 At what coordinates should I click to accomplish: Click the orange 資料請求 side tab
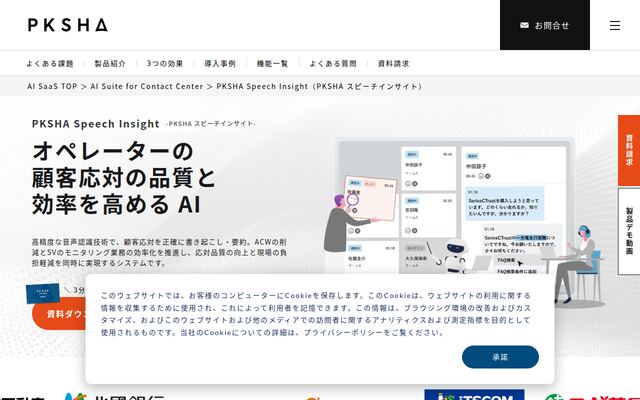pyautogui.click(x=629, y=150)
